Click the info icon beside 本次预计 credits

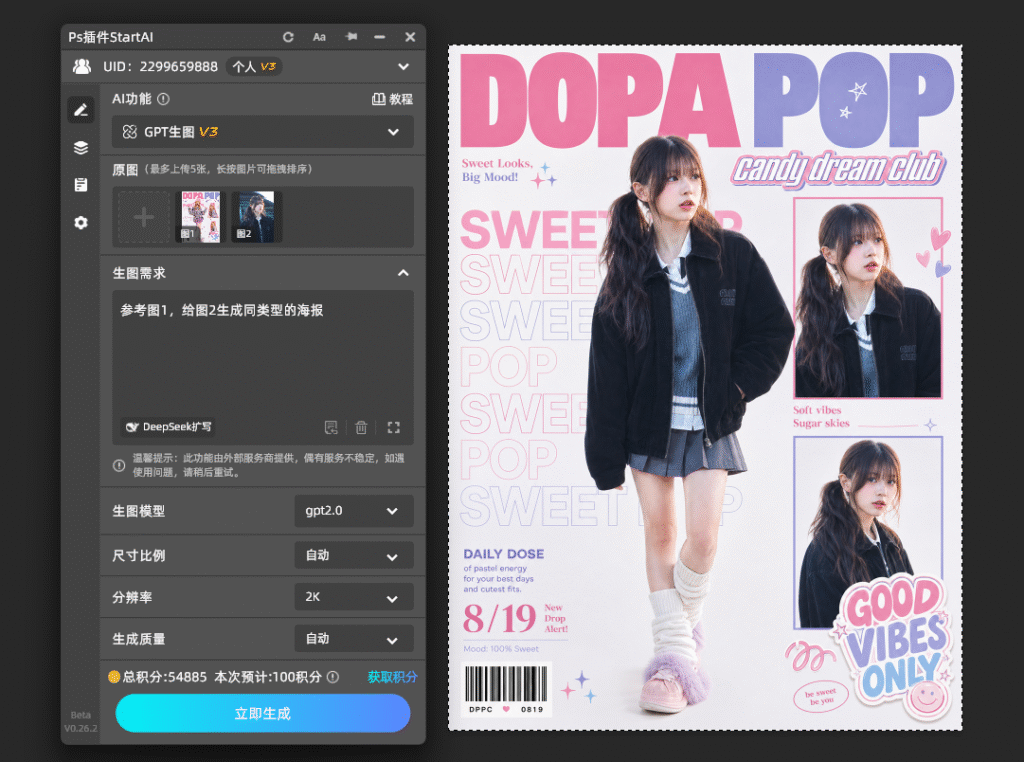333,677
